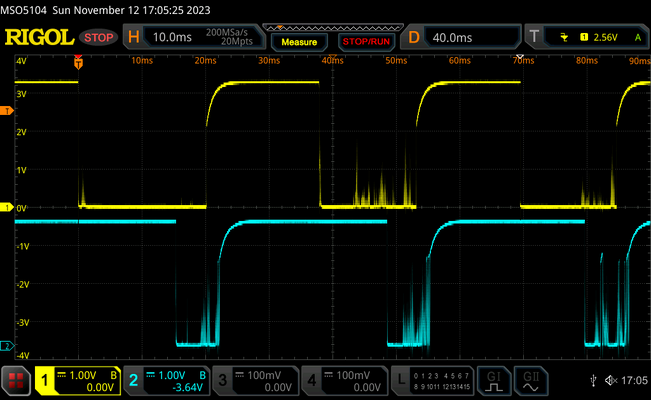Screen dimensions: 651x400
Task: Click channel 2 offset -3.64V value
Action: coord(187,388)
